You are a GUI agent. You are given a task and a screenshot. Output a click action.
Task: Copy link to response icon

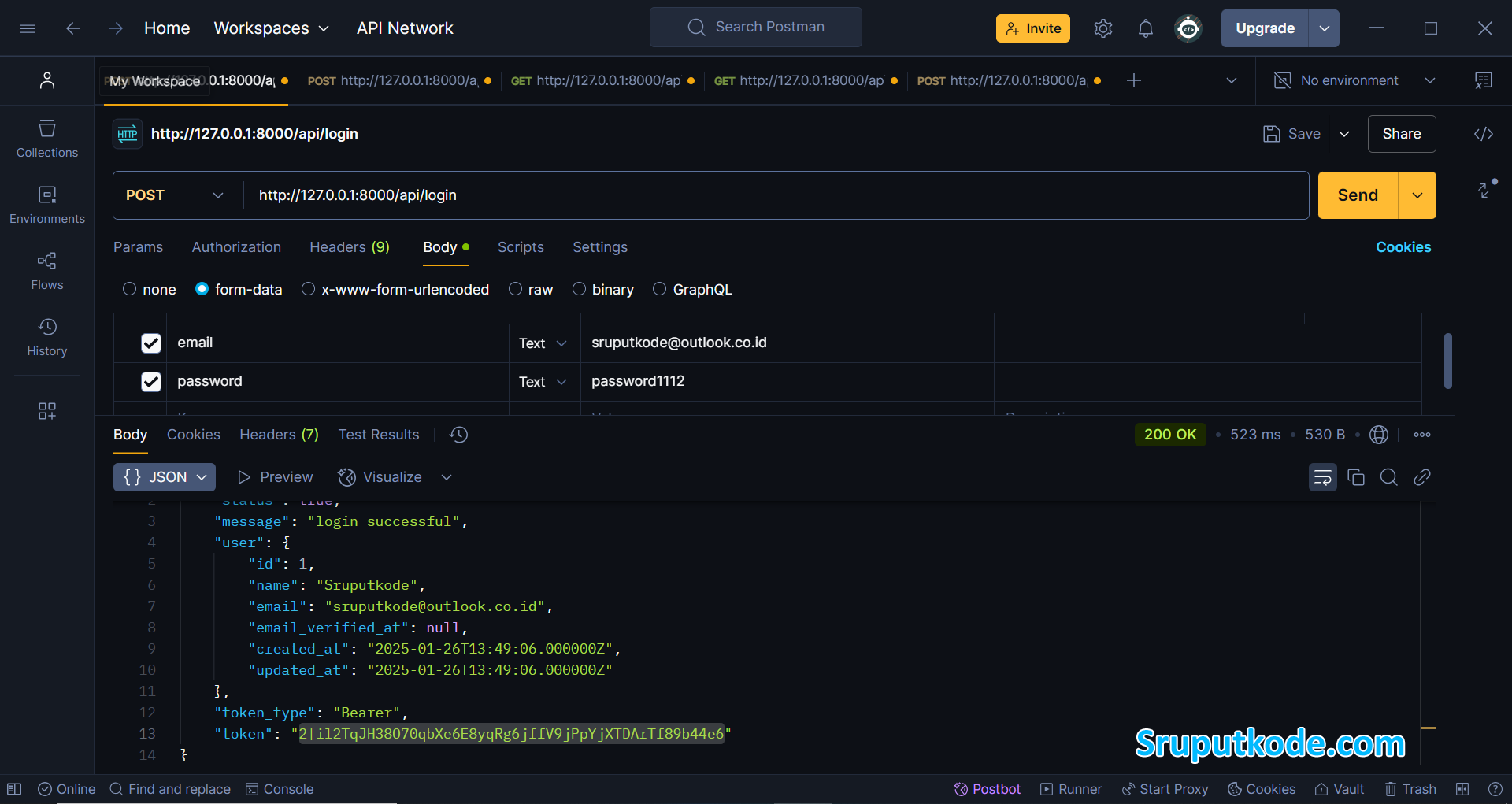[x=1422, y=477]
